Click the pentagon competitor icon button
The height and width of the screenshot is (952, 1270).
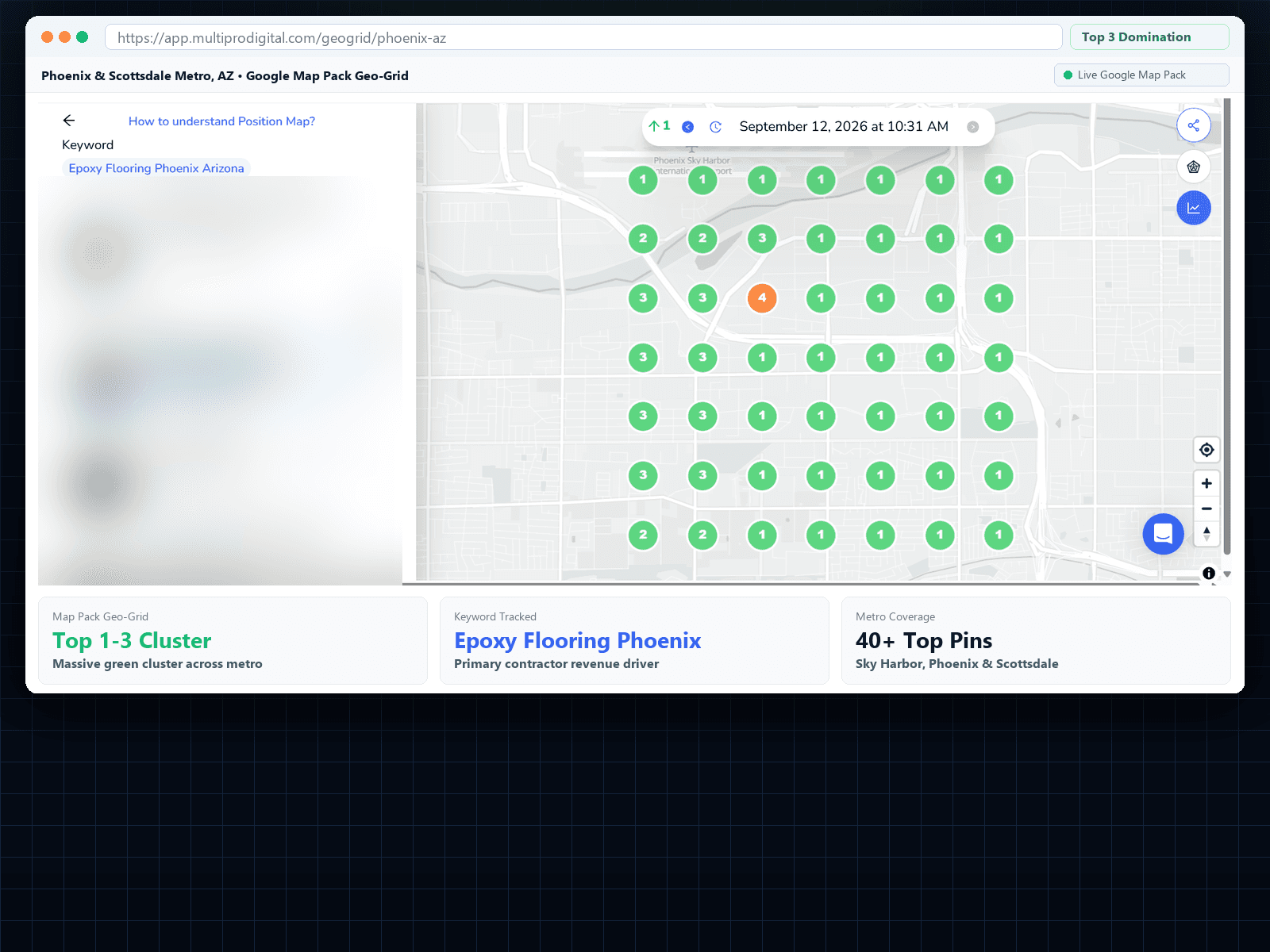pyautogui.click(x=1193, y=167)
